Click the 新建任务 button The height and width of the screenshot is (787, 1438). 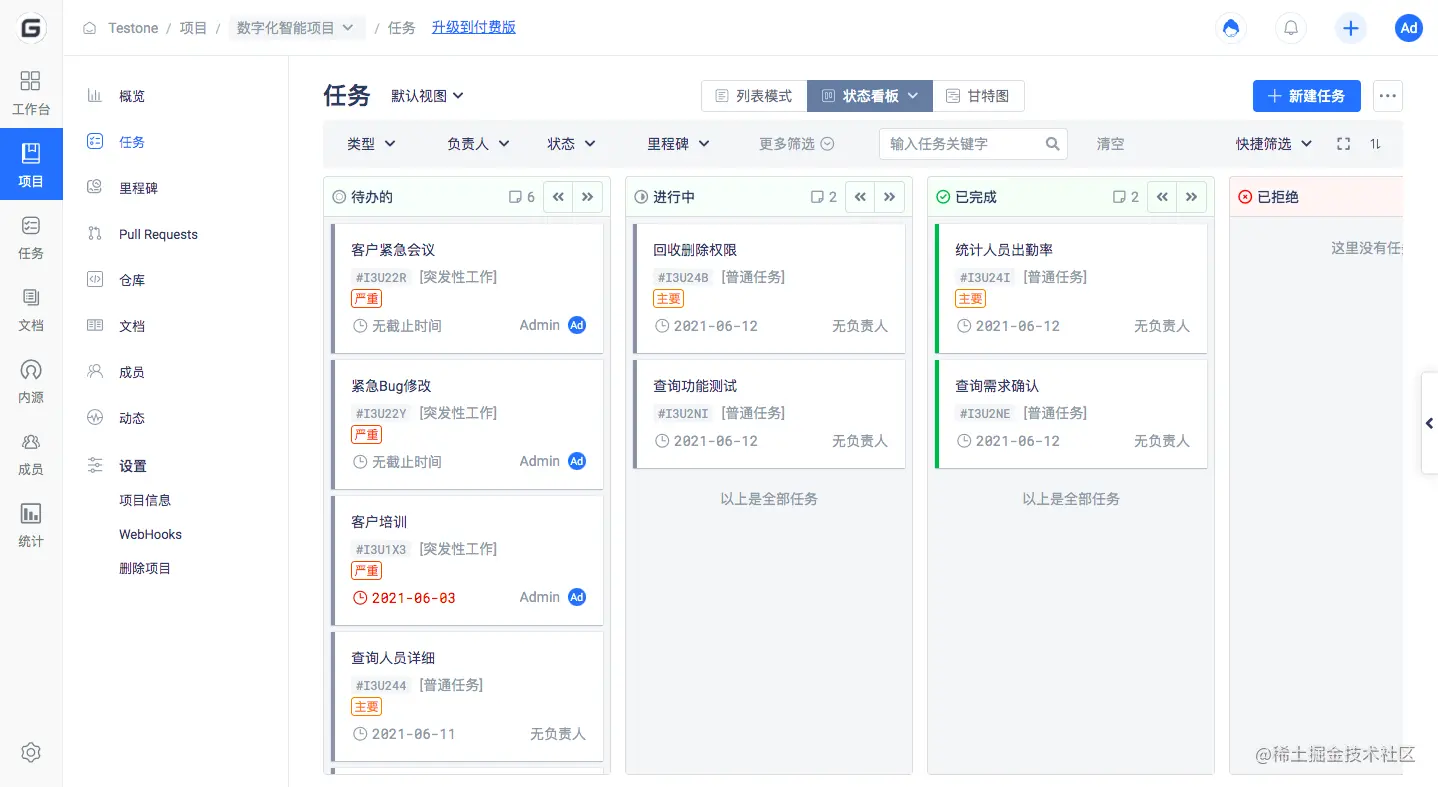(x=1306, y=96)
